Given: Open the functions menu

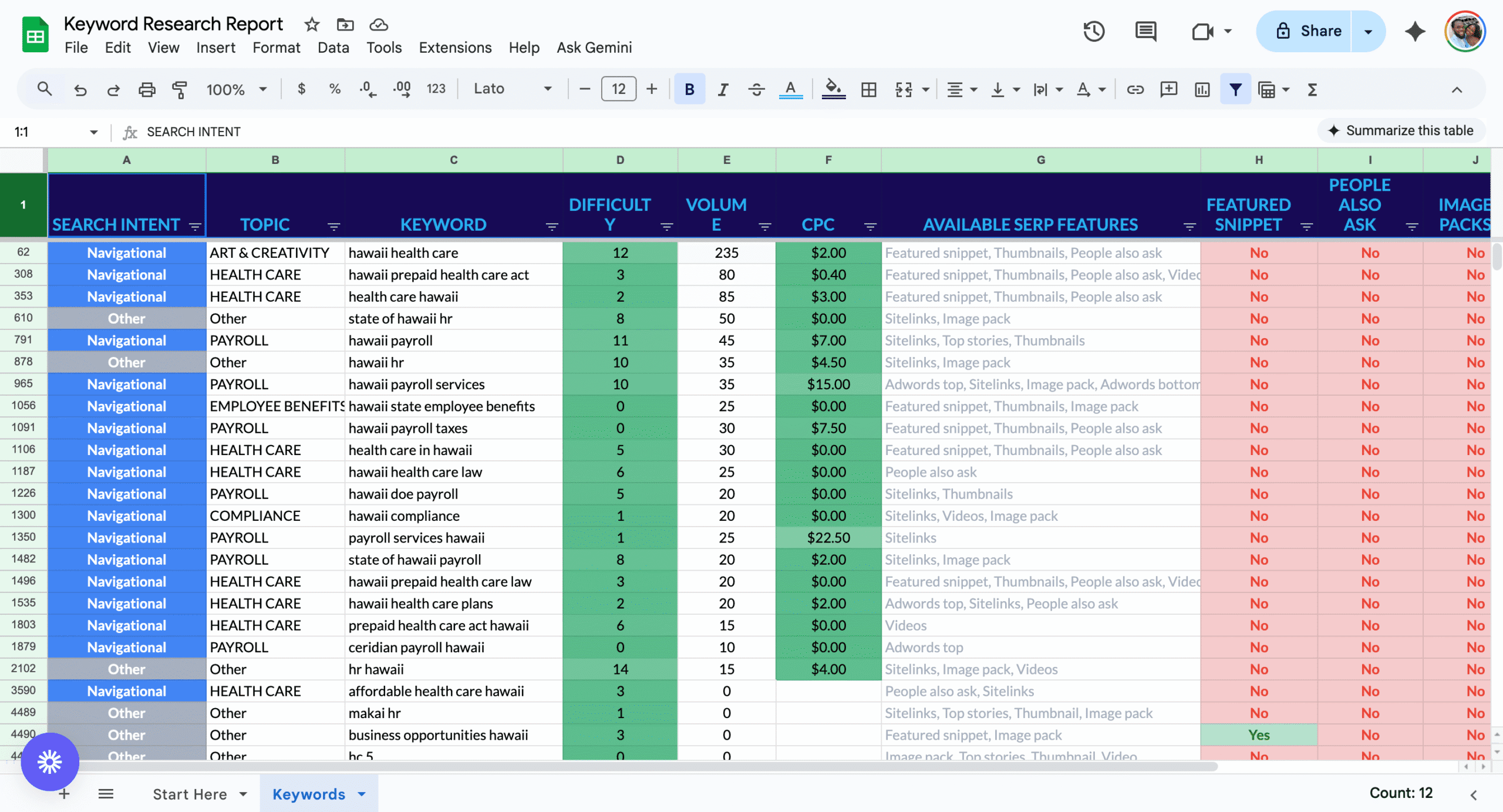Looking at the screenshot, I should tap(1312, 89).
